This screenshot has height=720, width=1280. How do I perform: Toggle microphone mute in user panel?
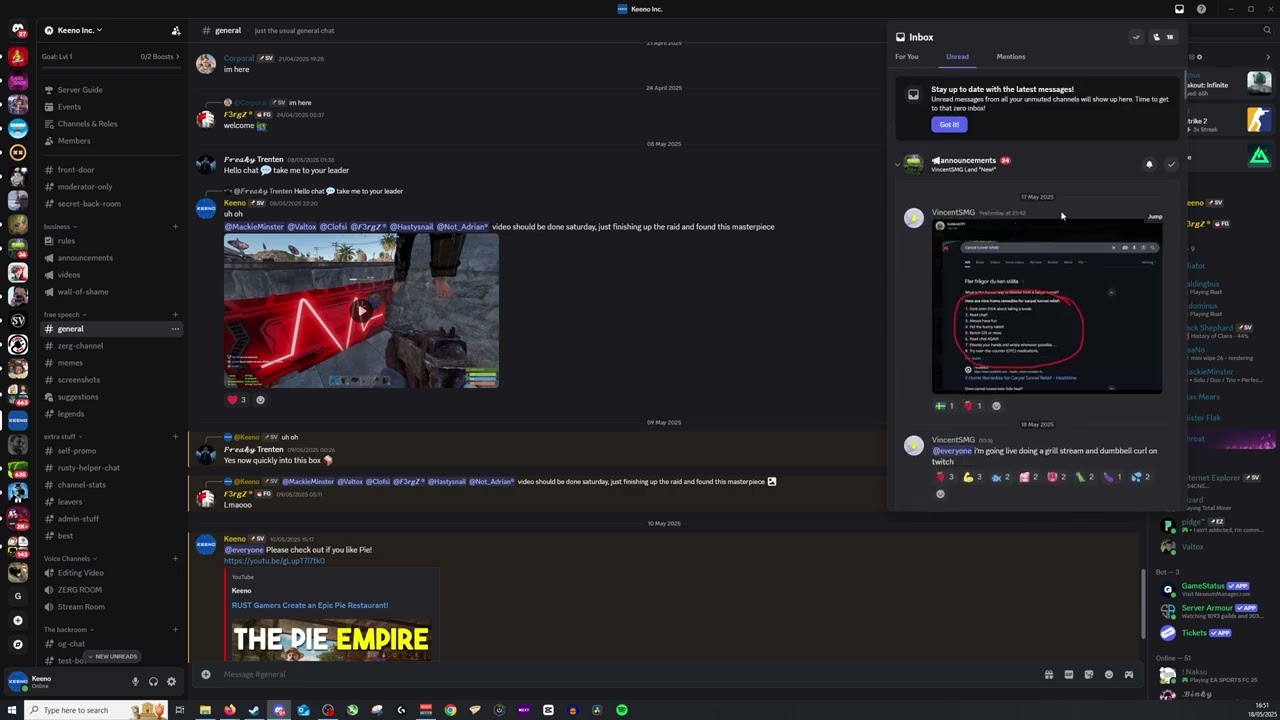pos(135,682)
